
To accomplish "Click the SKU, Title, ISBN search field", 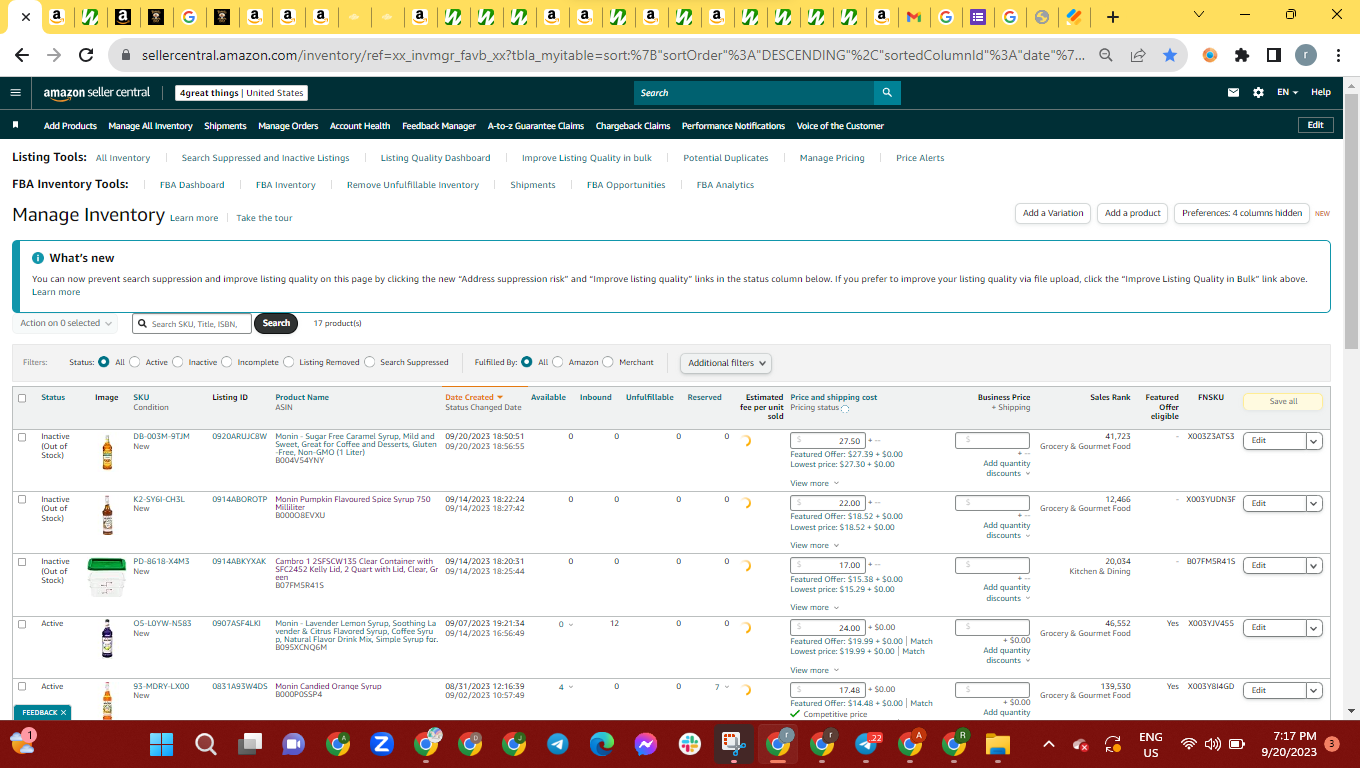I will 192,324.
